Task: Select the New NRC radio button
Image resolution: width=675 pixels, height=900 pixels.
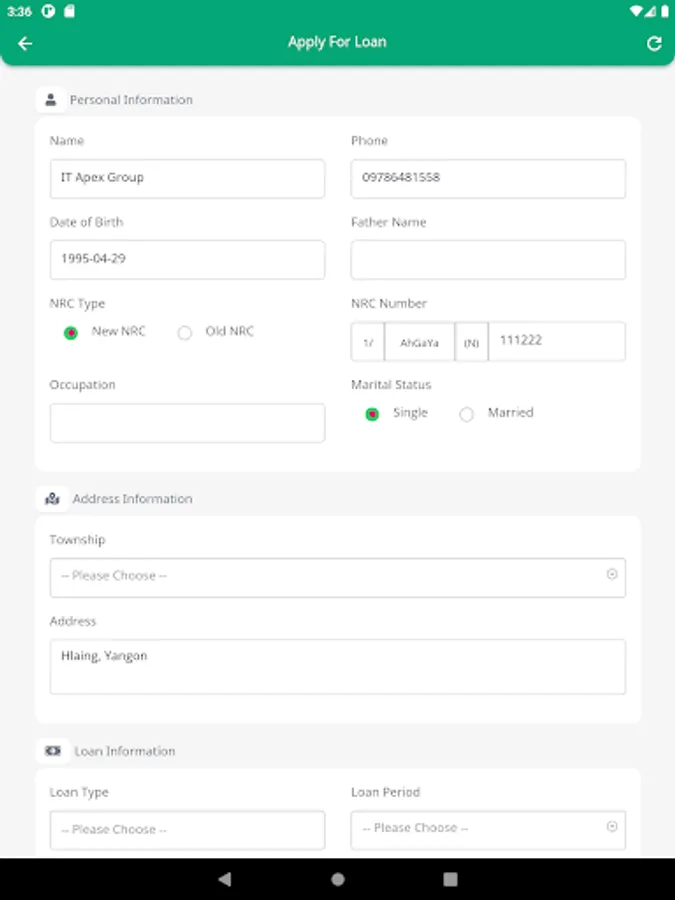Action: click(71, 333)
